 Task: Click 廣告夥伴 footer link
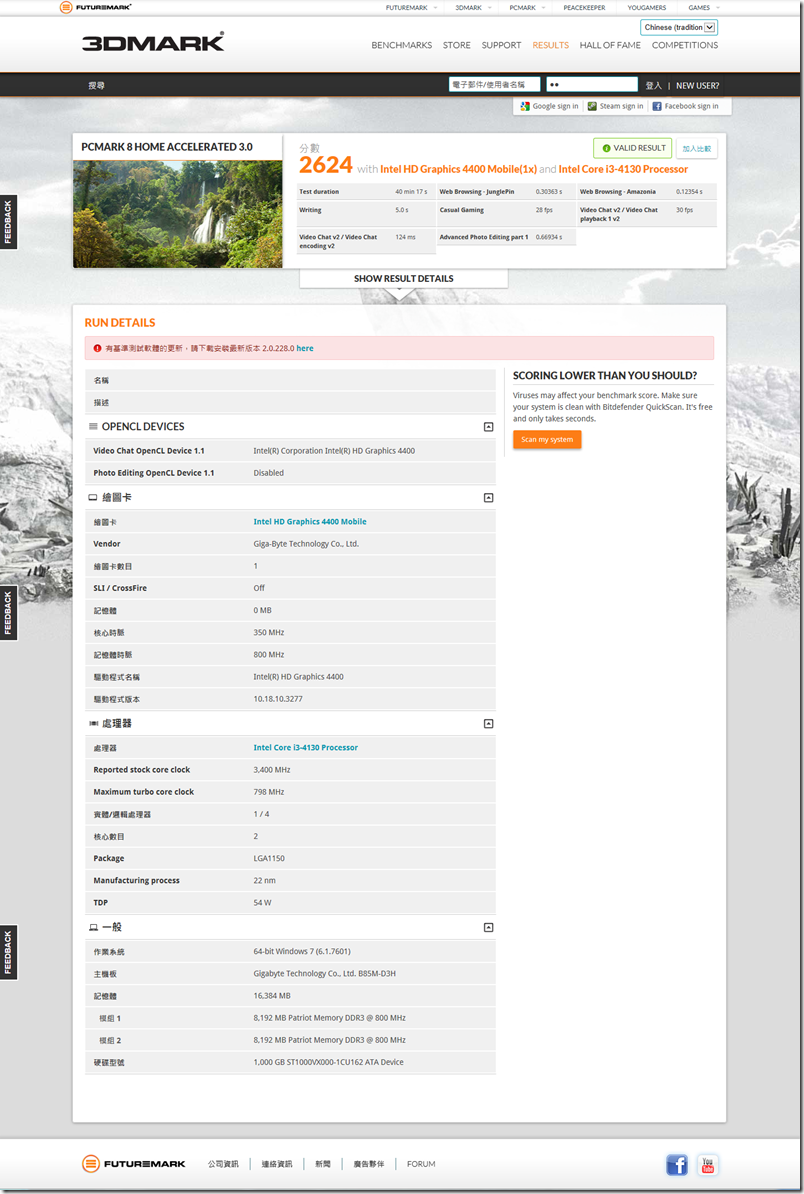(x=368, y=1164)
